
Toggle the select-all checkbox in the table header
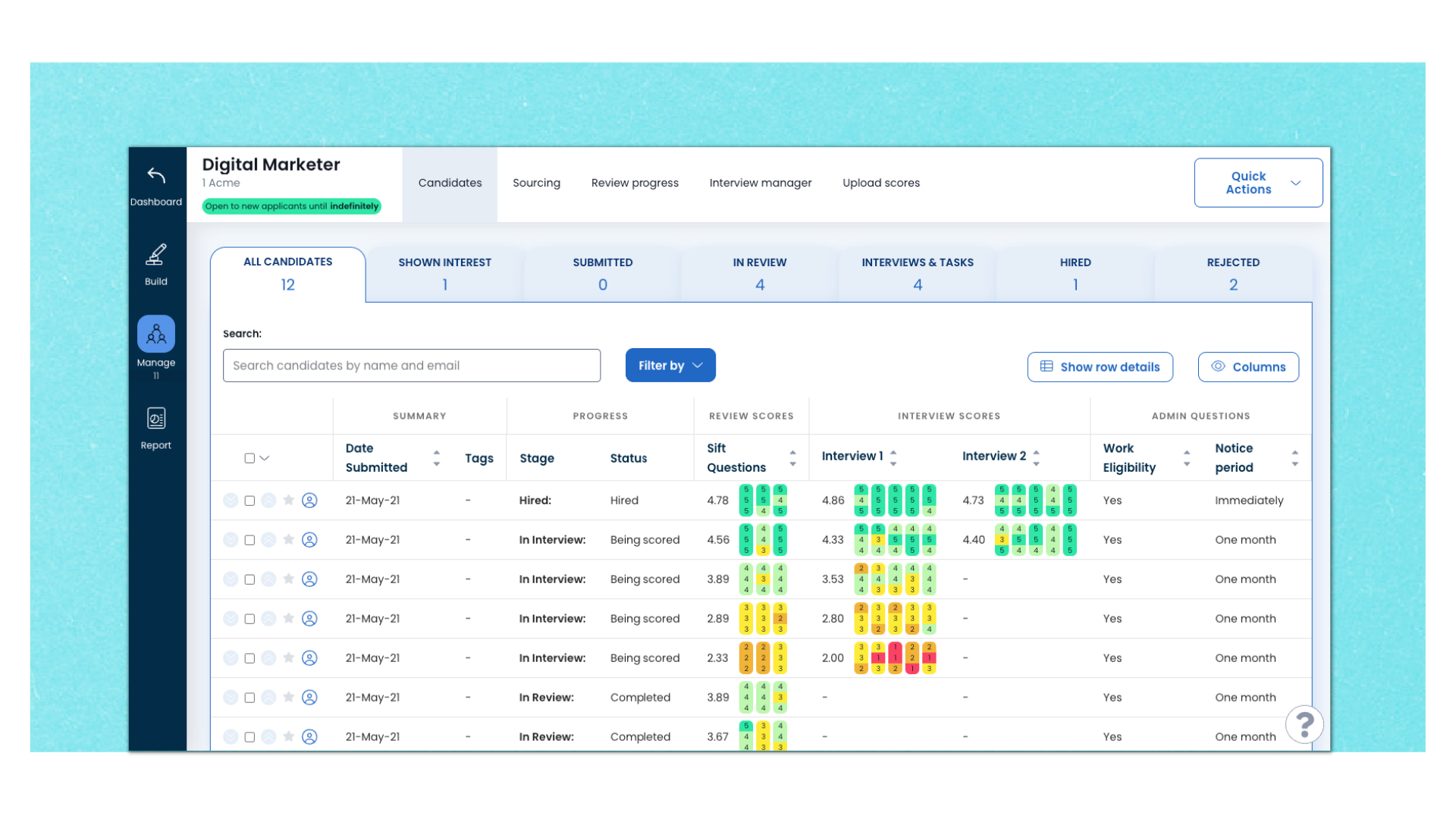point(249,458)
